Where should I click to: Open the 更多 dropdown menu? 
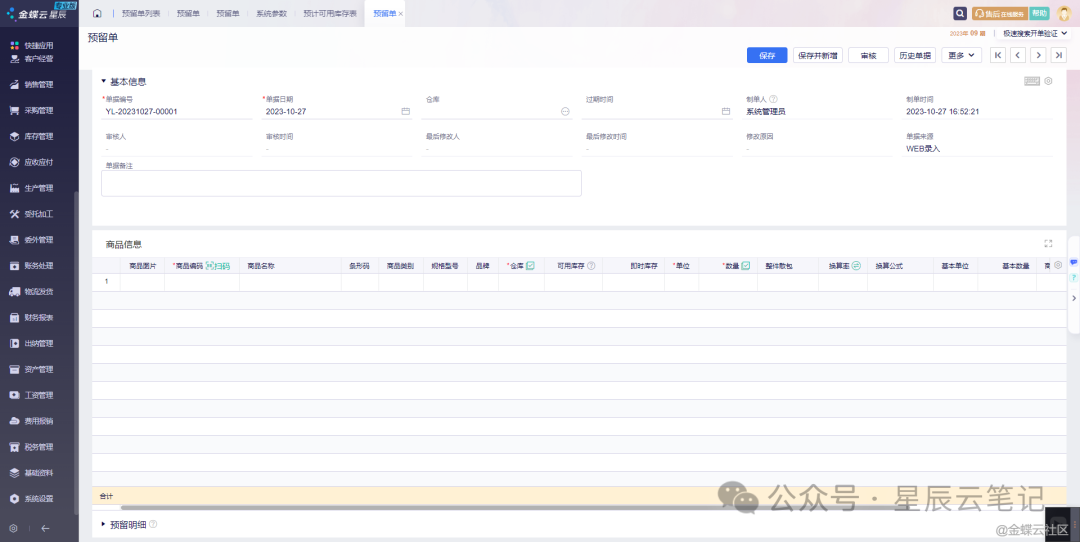[962, 56]
